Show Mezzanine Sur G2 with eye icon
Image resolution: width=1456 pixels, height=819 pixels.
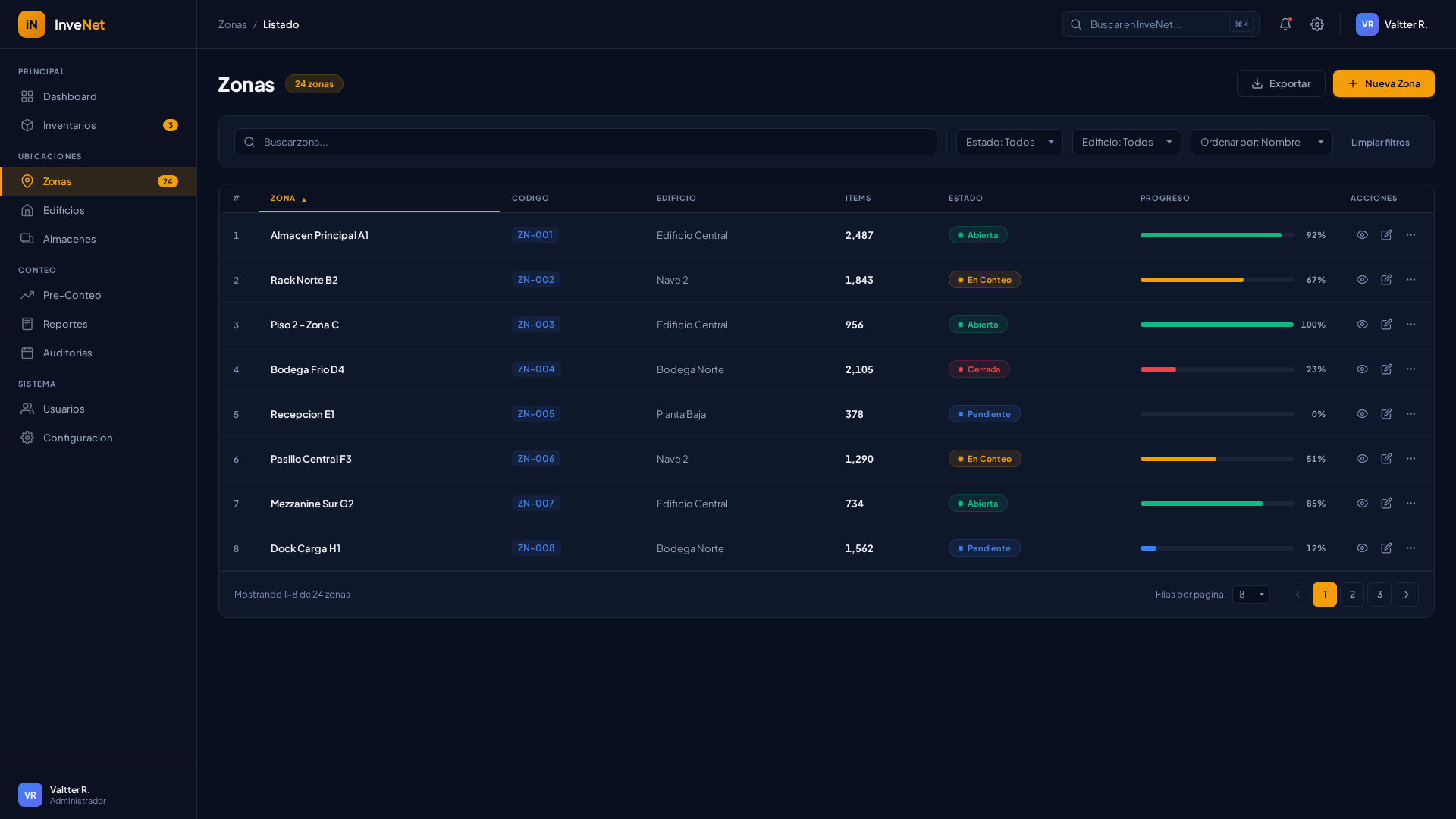1362,504
